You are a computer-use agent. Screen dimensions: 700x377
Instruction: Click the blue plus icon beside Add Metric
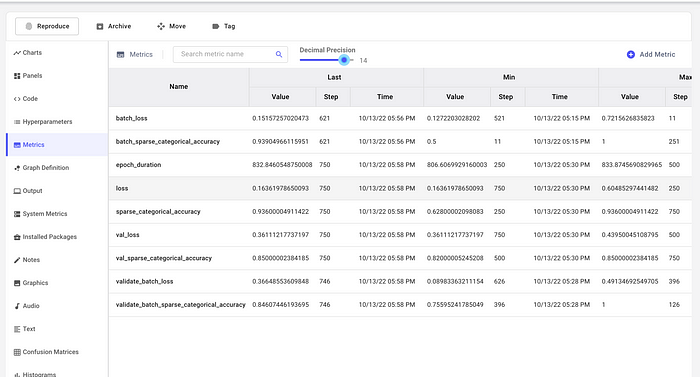pyautogui.click(x=631, y=54)
